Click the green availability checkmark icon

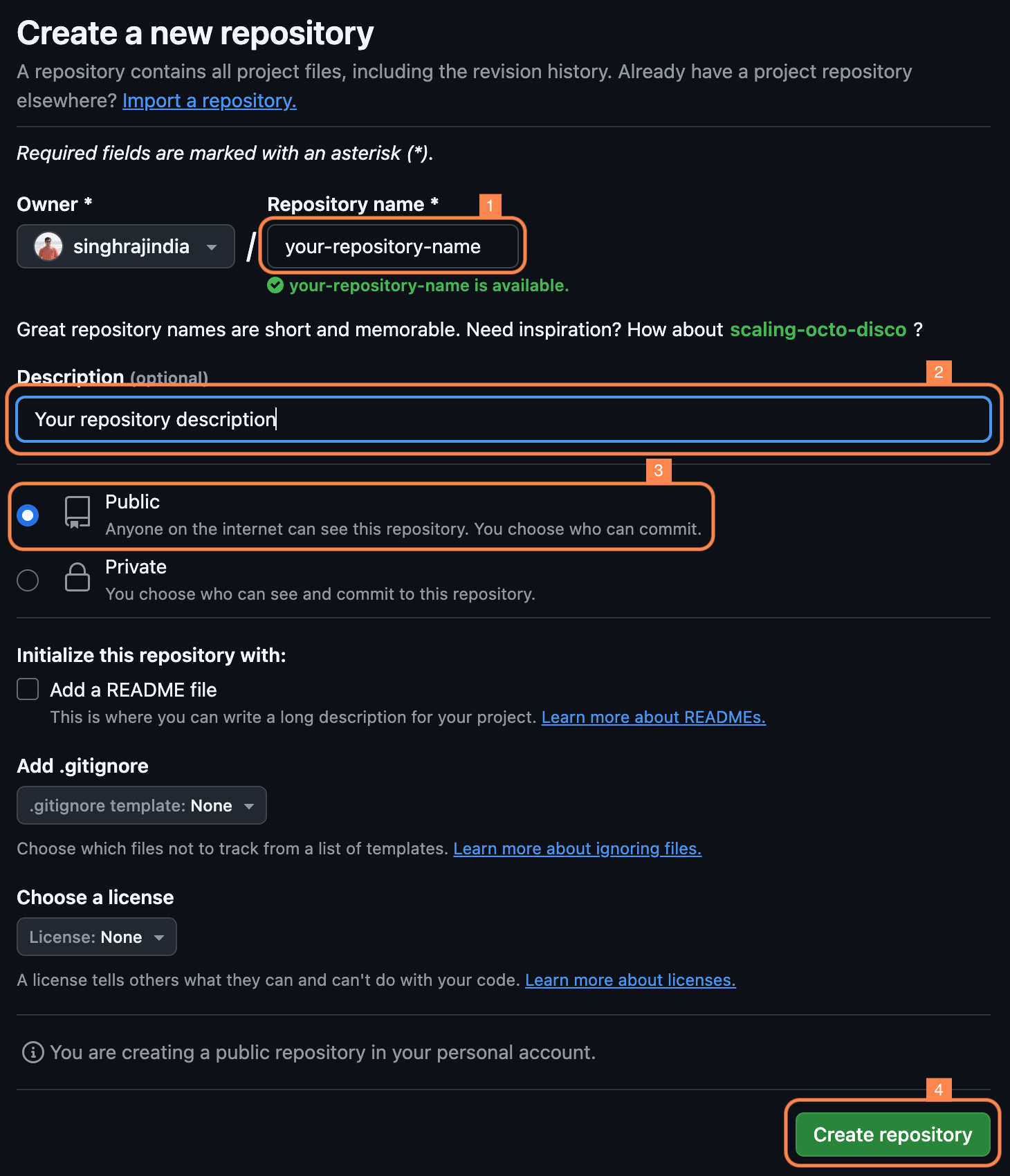(x=275, y=286)
